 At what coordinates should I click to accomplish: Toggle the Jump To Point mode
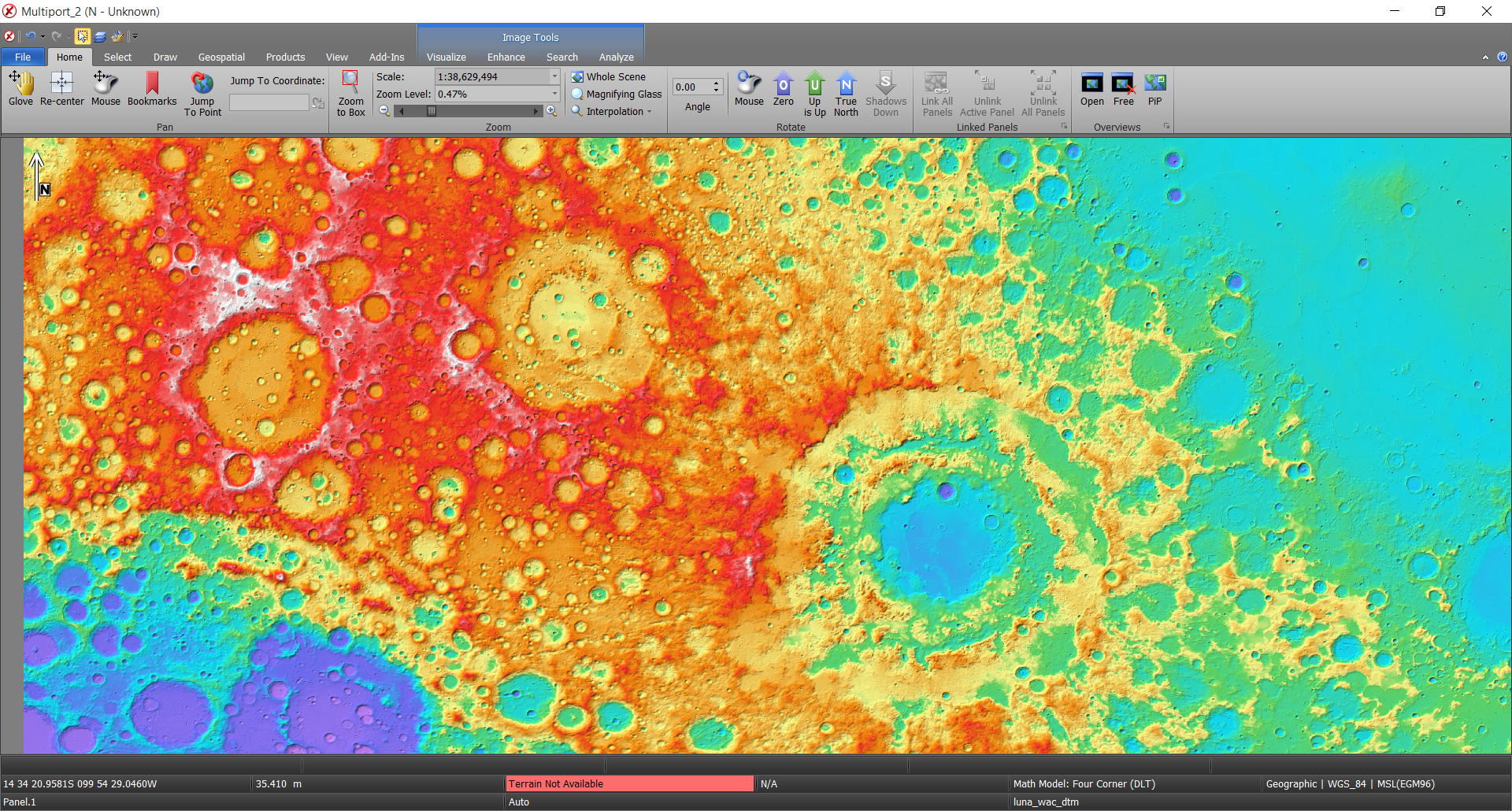[x=202, y=93]
